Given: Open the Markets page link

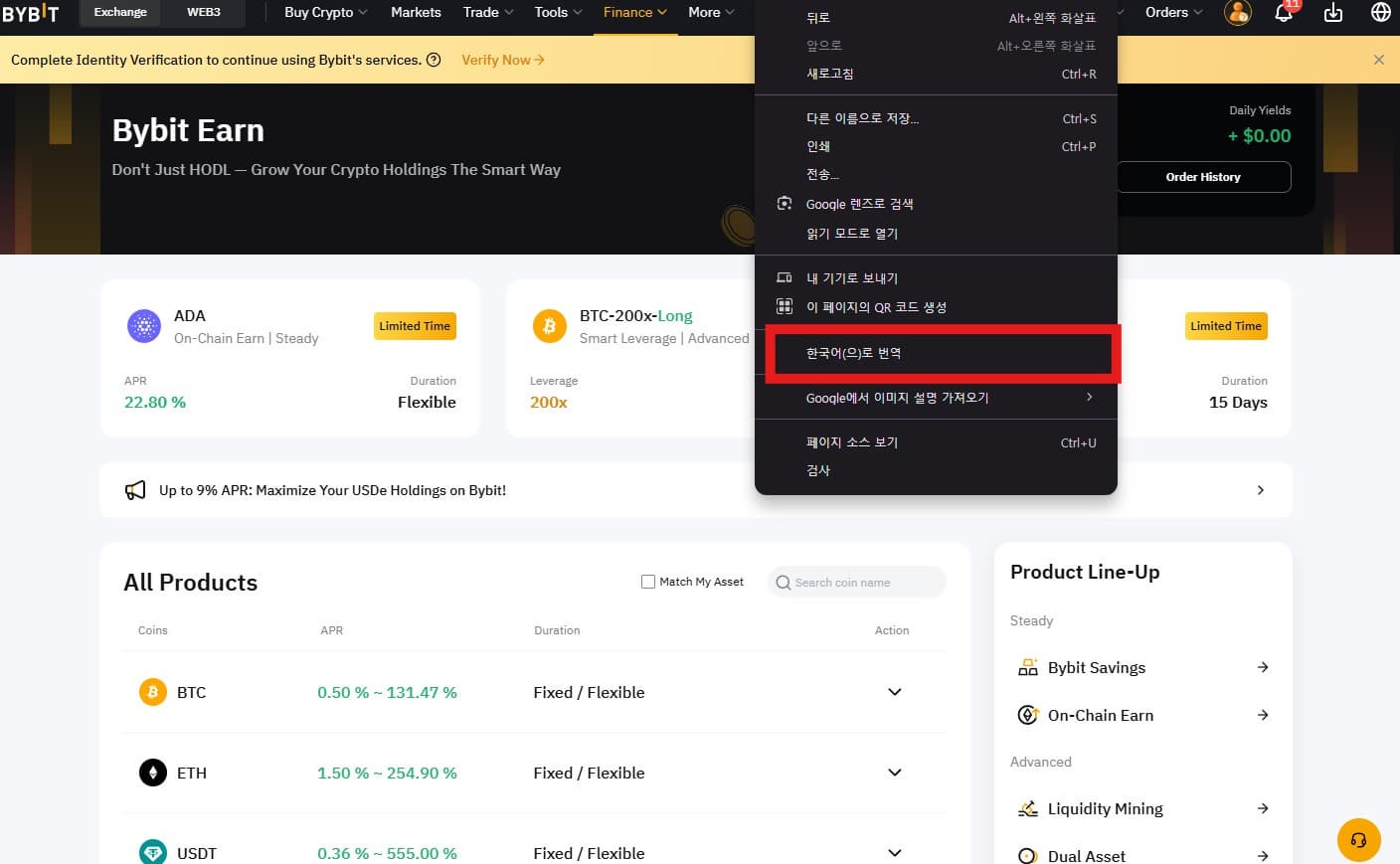Looking at the screenshot, I should (x=416, y=12).
